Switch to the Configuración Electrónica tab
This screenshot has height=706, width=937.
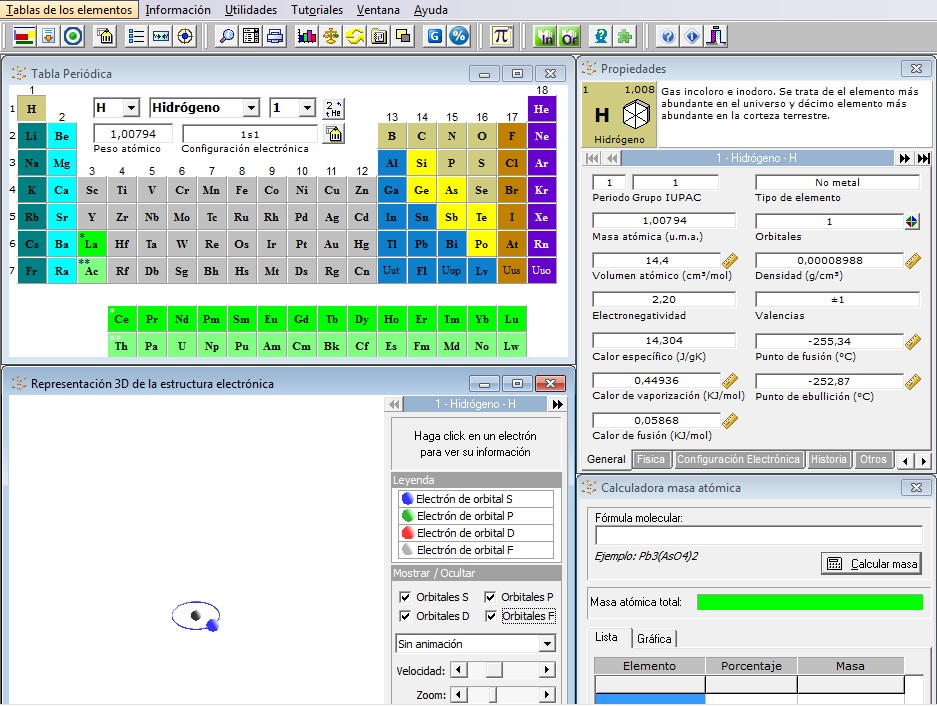pyautogui.click(x=738, y=460)
